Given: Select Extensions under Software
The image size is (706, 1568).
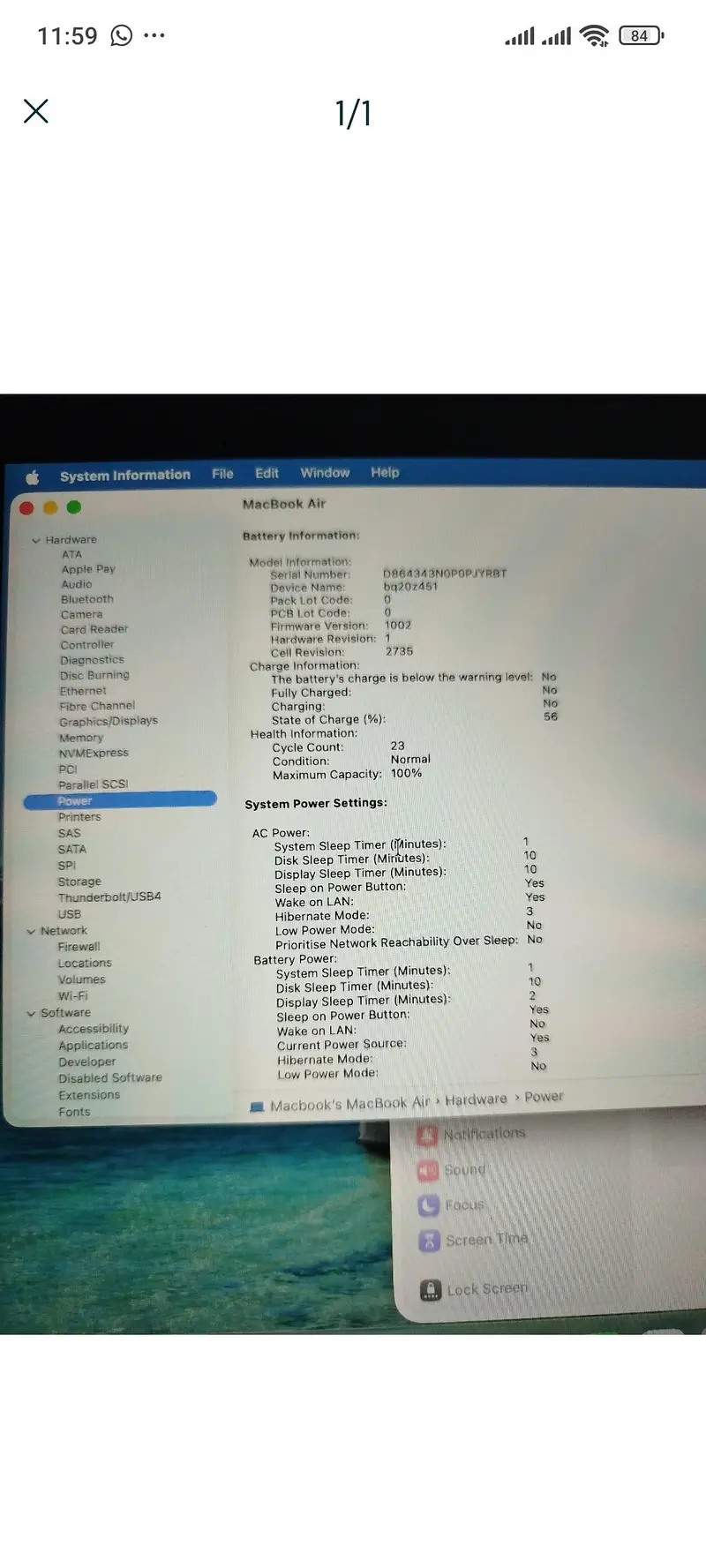Looking at the screenshot, I should tap(89, 1095).
